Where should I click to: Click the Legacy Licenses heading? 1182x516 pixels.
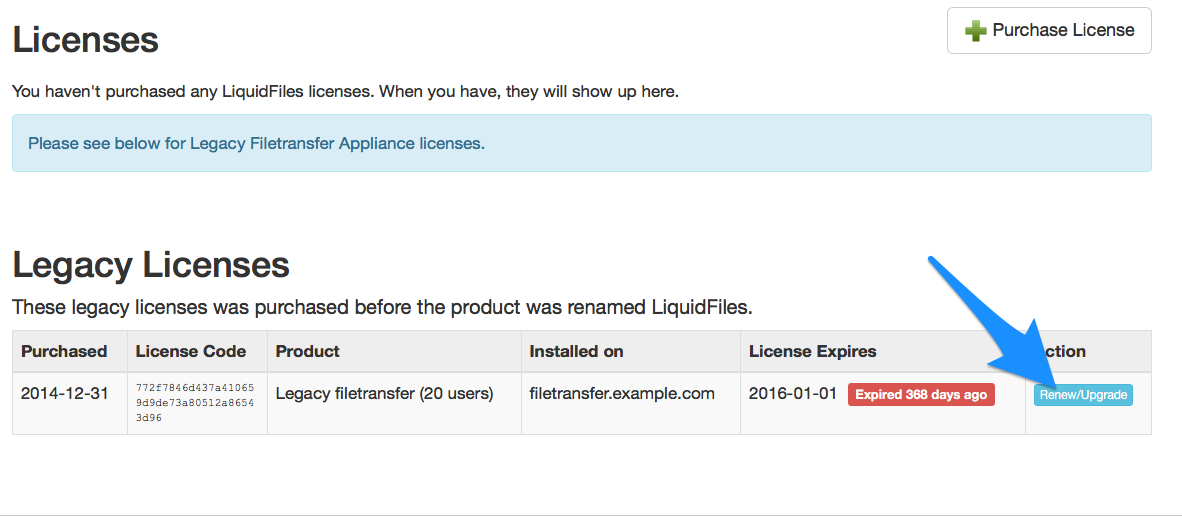click(151, 265)
